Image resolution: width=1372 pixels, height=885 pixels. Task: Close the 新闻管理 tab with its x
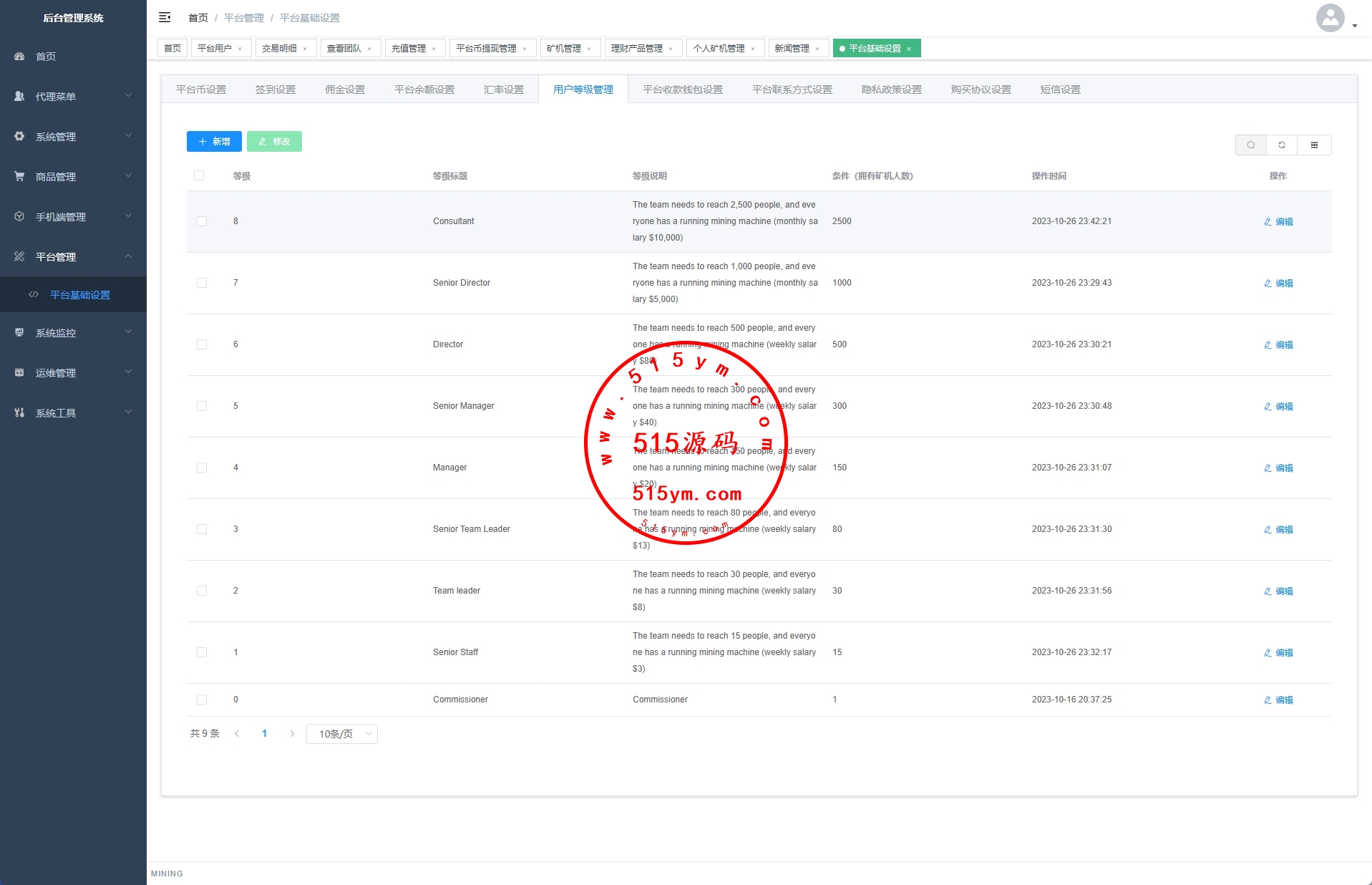pyautogui.click(x=817, y=49)
